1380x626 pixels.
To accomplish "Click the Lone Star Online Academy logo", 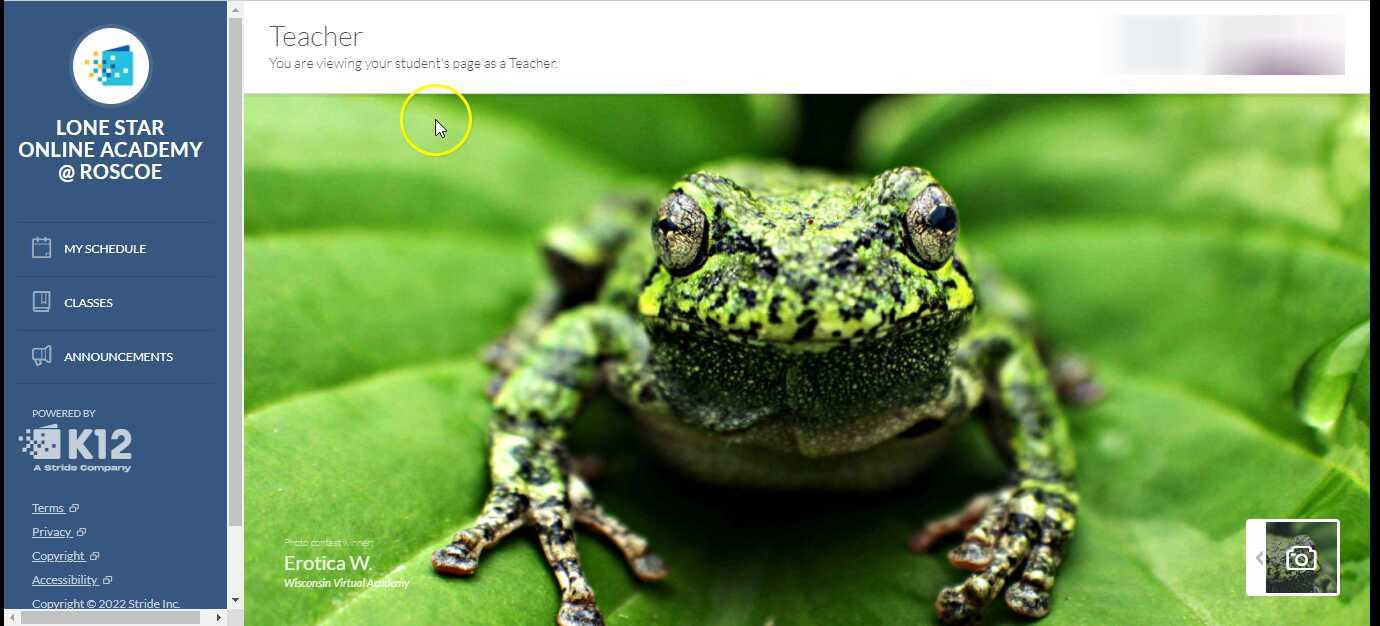I will (x=110, y=67).
